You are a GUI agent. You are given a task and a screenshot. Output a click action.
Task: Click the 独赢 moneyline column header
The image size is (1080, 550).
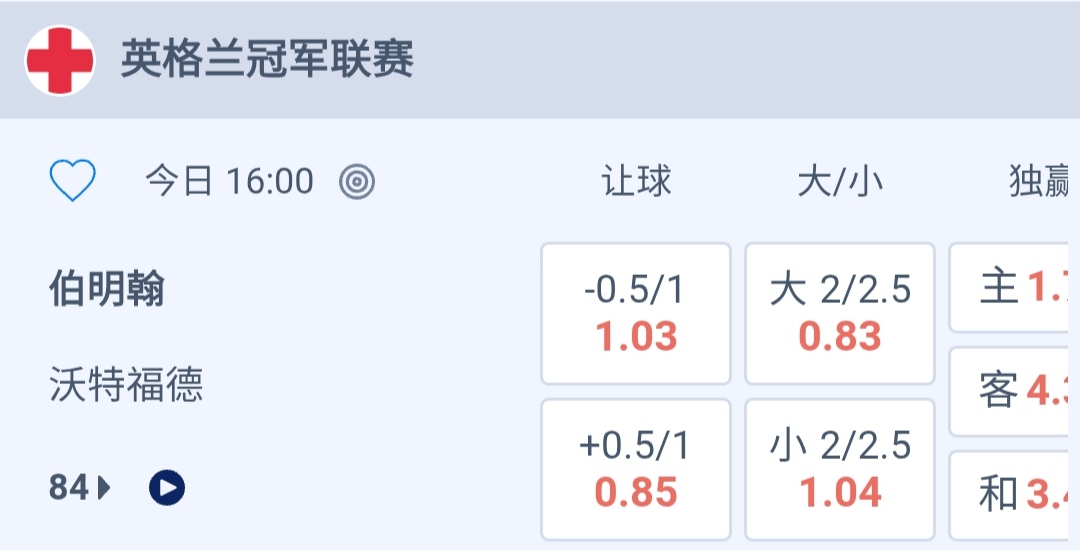point(1040,182)
